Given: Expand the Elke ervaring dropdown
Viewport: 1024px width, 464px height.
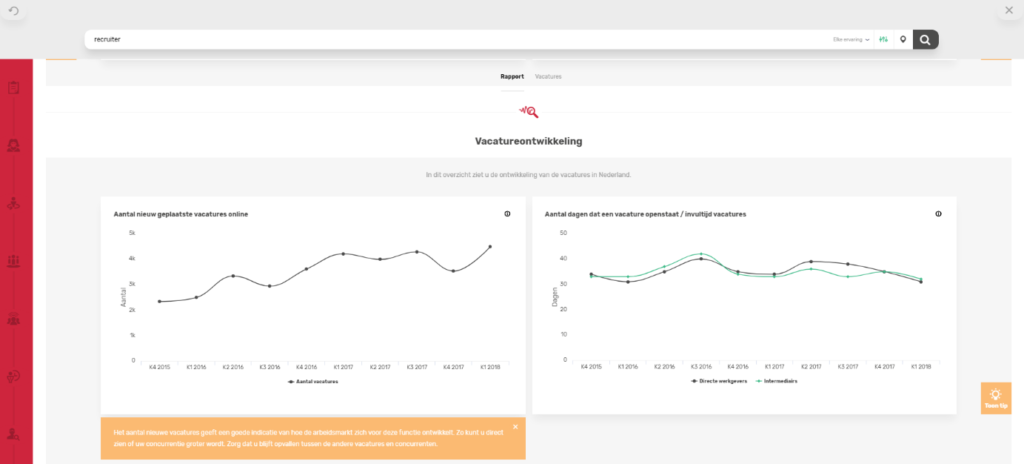Looking at the screenshot, I should pyautogui.click(x=851, y=40).
